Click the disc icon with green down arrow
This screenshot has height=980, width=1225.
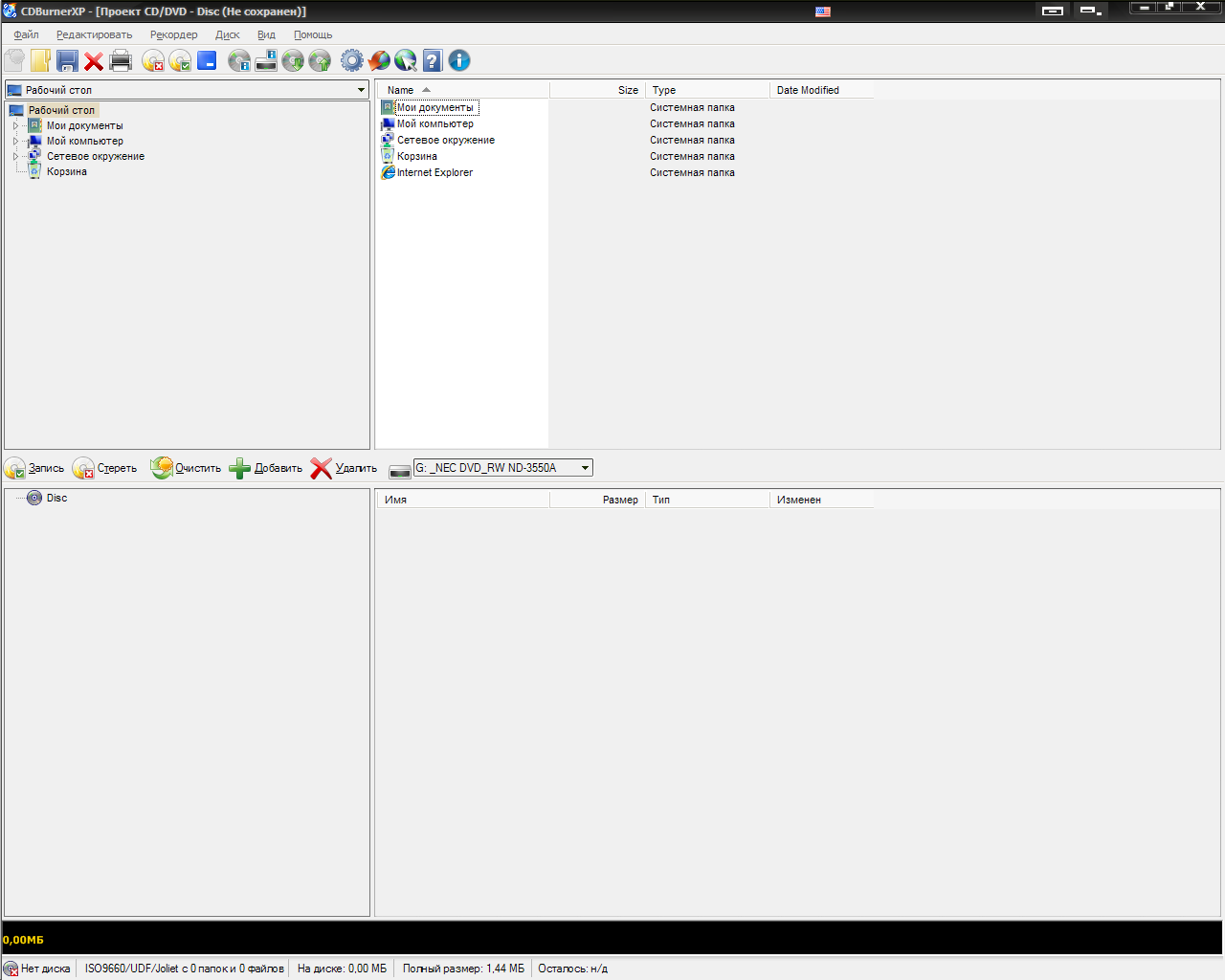(x=293, y=60)
